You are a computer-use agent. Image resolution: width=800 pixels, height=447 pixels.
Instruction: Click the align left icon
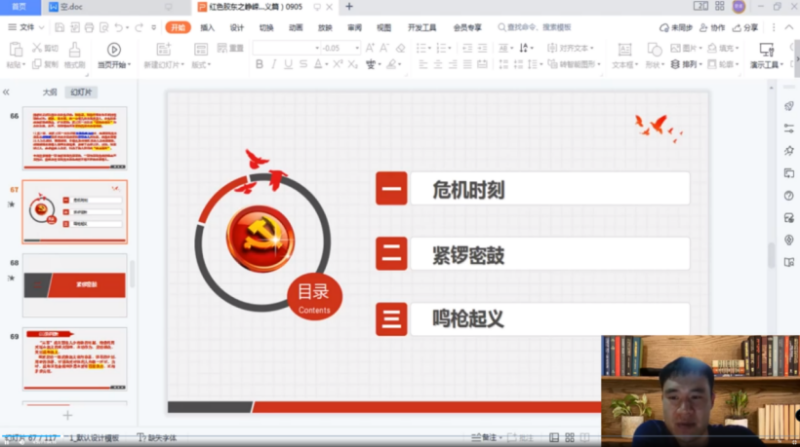click(x=423, y=64)
